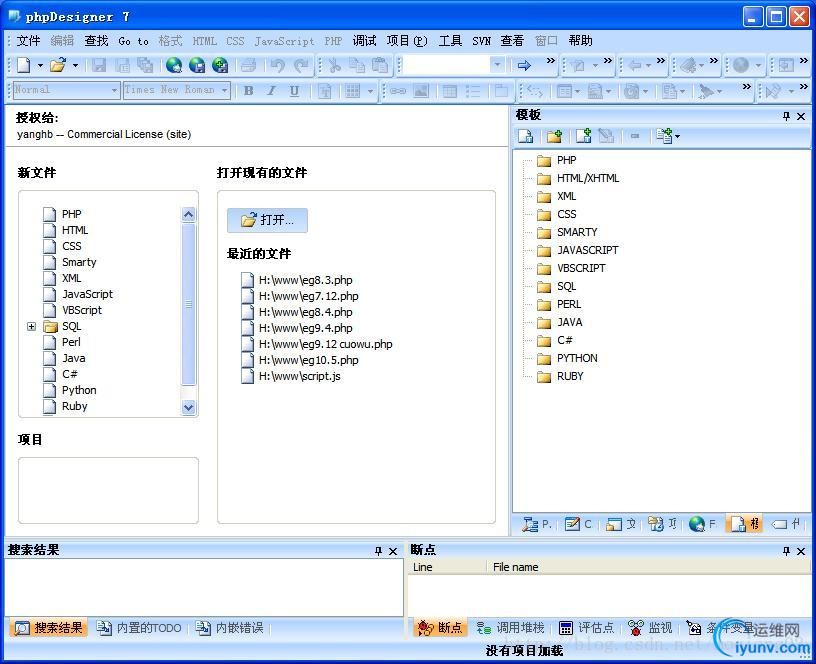The width and height of the screenshot is (816, 664).
Task: Open the Normal paragraph style dropdown
Action: click(x=114, y=91)
